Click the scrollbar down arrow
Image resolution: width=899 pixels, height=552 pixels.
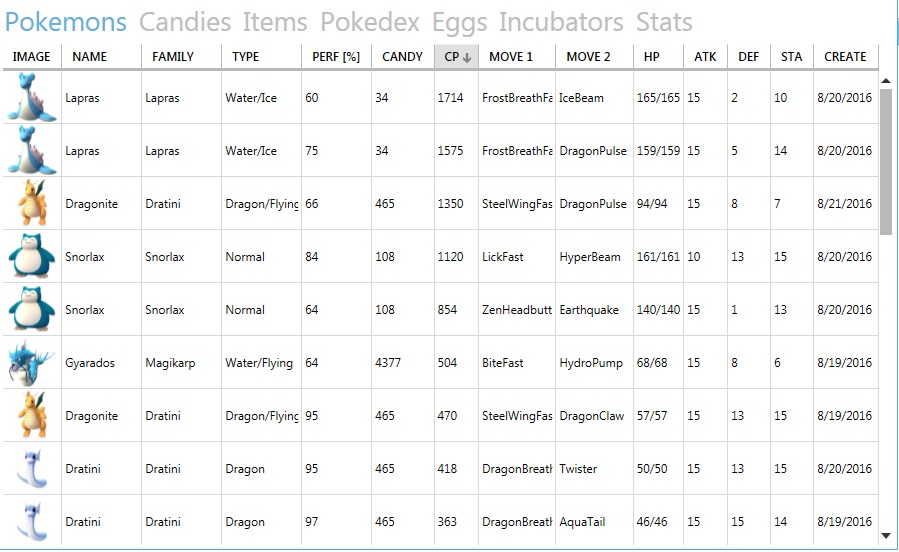(886, 535)
